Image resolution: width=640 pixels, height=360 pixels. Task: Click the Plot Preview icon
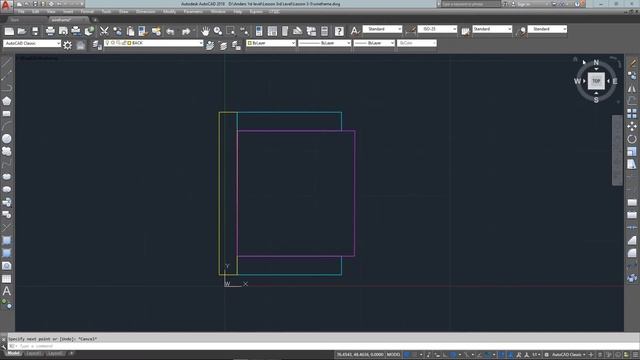63,31
